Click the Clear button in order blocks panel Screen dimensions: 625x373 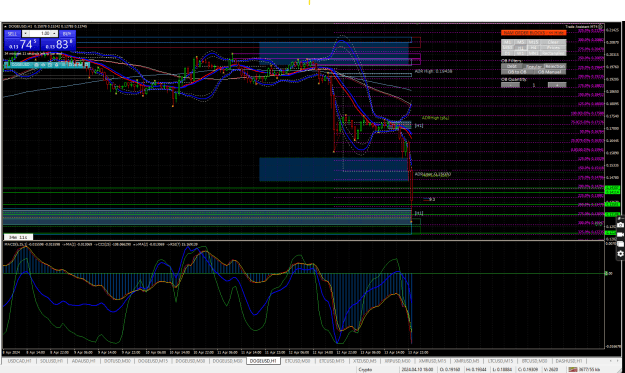(553, 42)
